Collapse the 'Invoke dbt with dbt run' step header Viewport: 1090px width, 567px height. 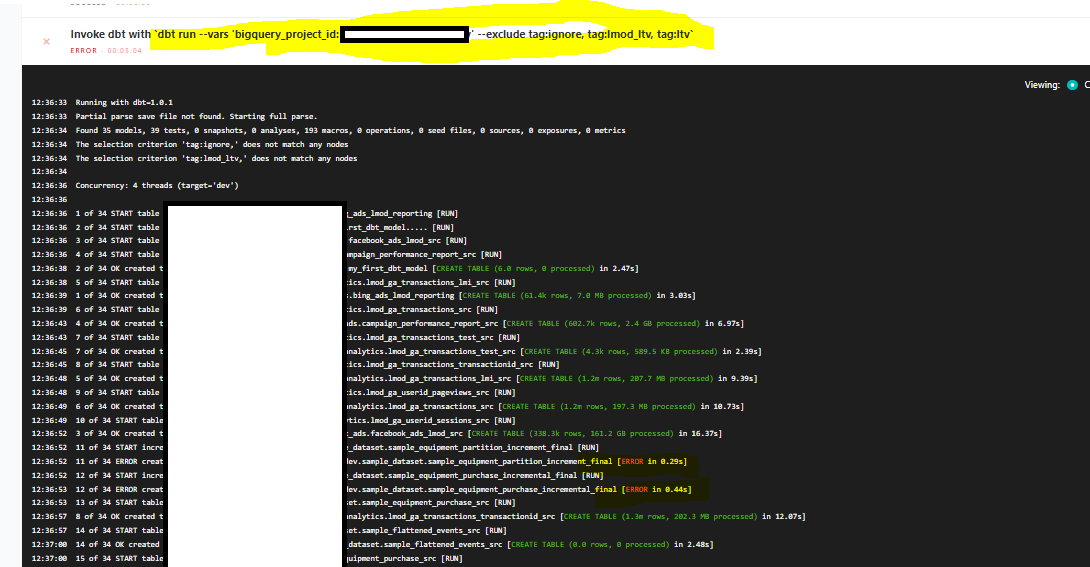tap(555, 41)
